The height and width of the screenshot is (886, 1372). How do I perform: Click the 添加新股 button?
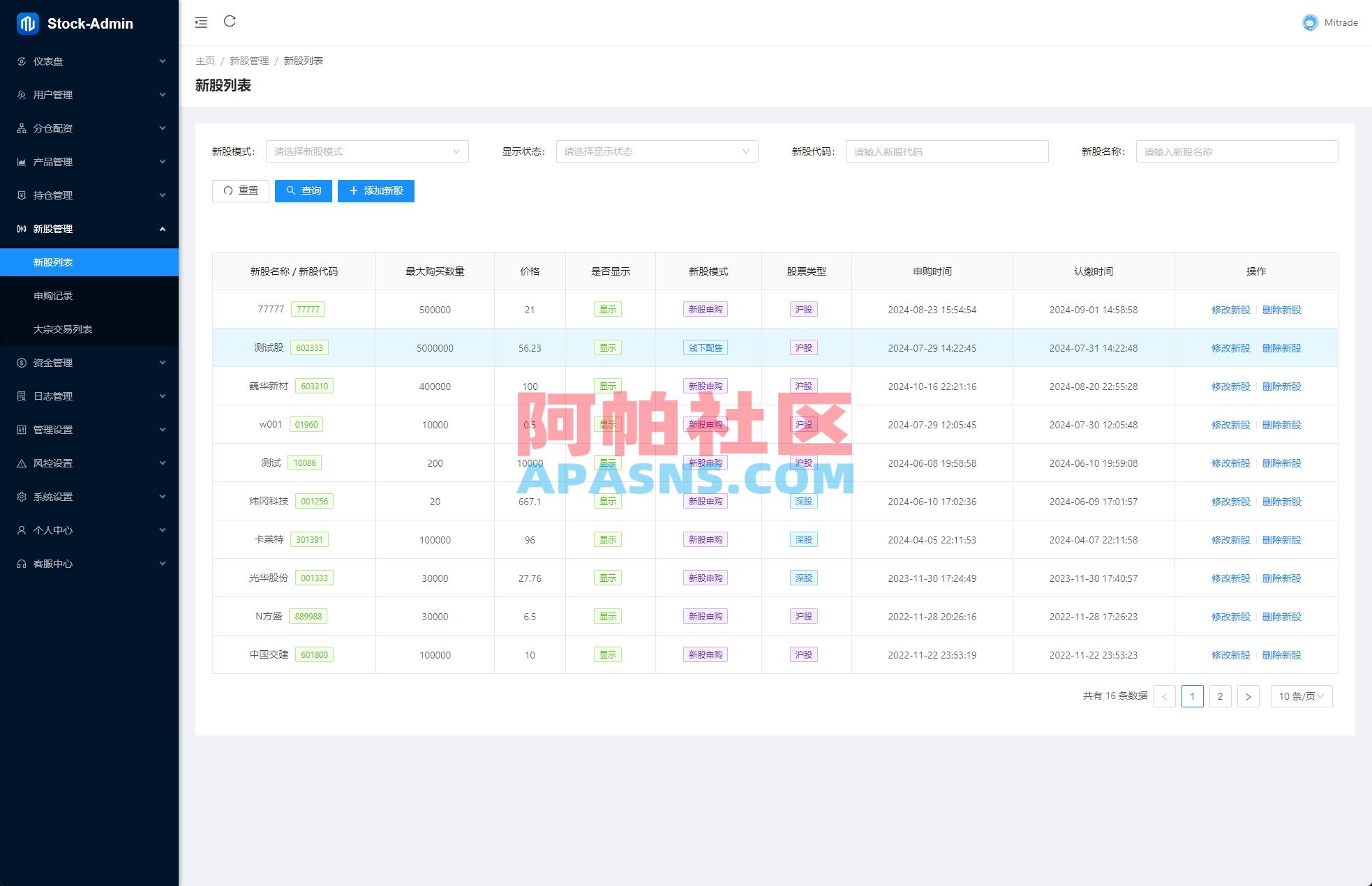(x=376, y=190)
